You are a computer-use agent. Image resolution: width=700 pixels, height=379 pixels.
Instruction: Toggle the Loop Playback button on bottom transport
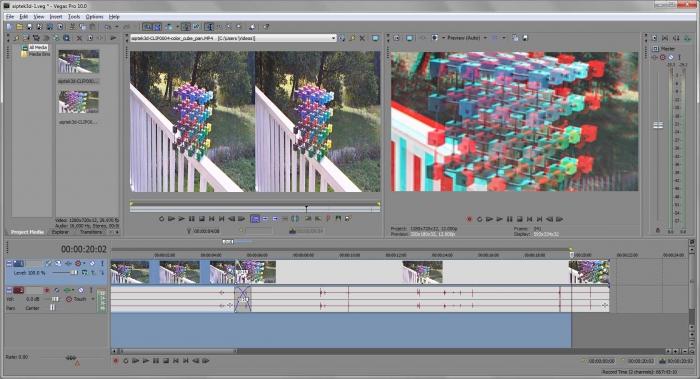click(x=125, y=361)
